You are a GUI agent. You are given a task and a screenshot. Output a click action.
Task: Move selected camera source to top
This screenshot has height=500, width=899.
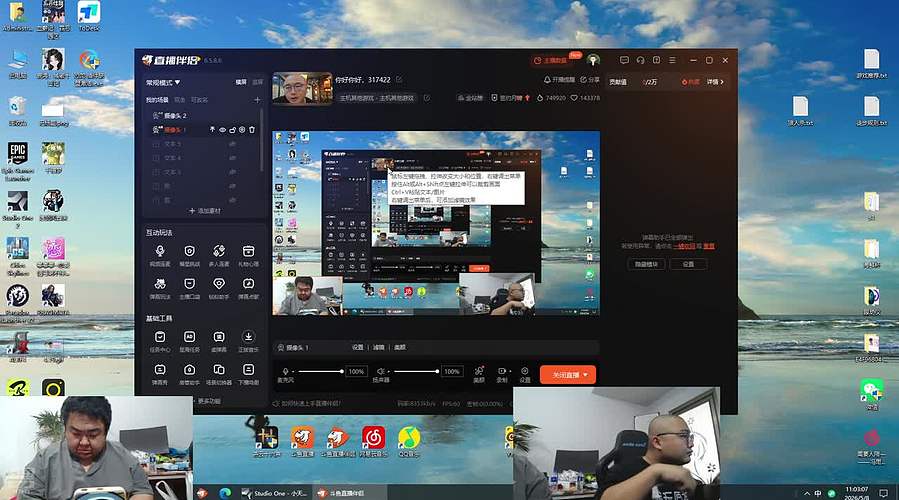213,130
